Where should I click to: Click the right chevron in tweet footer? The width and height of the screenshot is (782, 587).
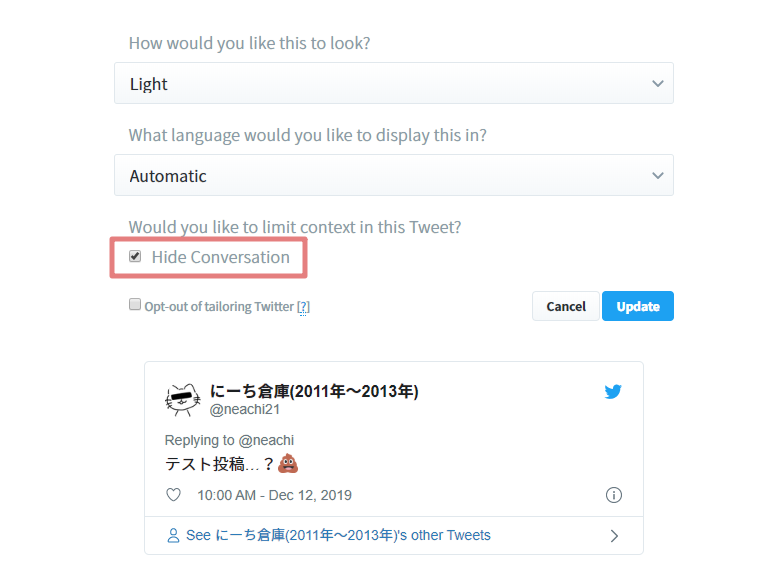point(614,536)
